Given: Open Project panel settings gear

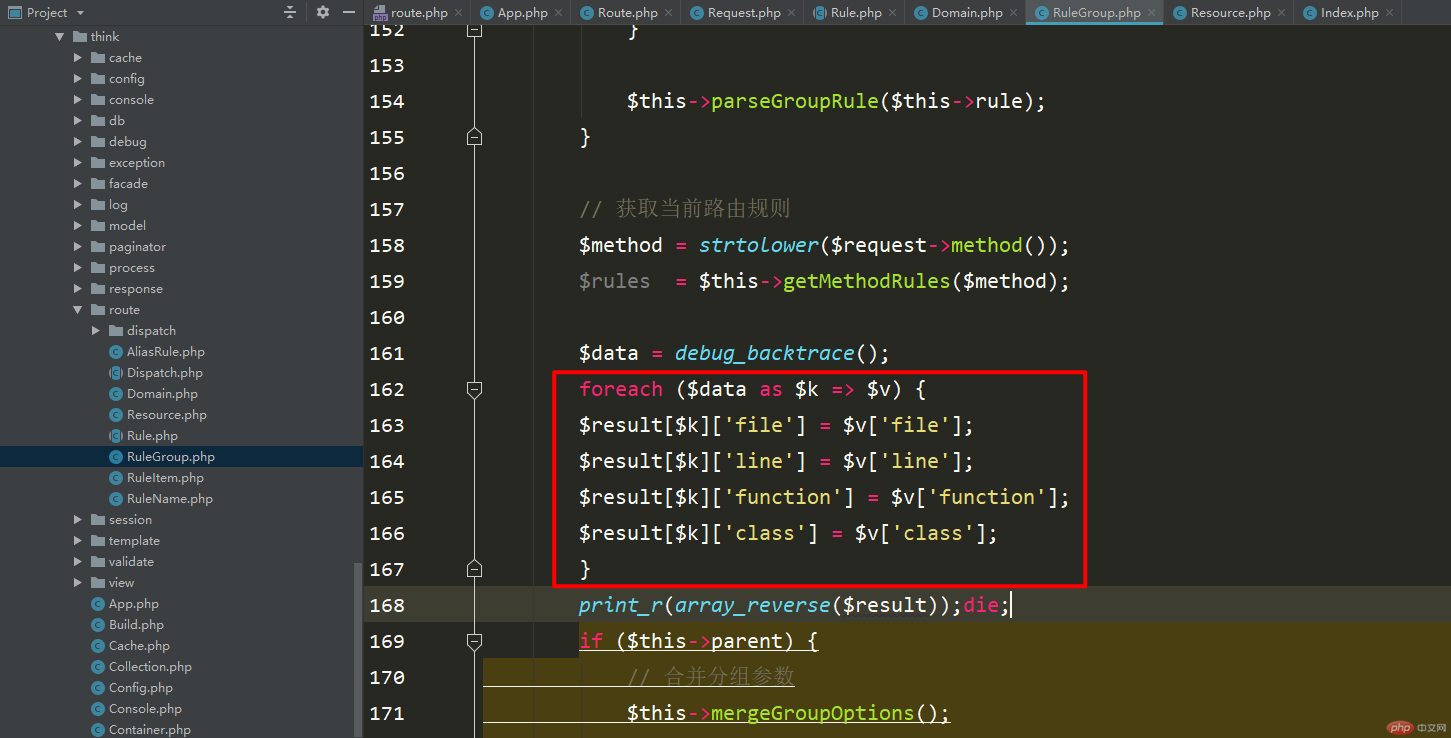Looking at the screenshot, I should [x=323, y=12].
